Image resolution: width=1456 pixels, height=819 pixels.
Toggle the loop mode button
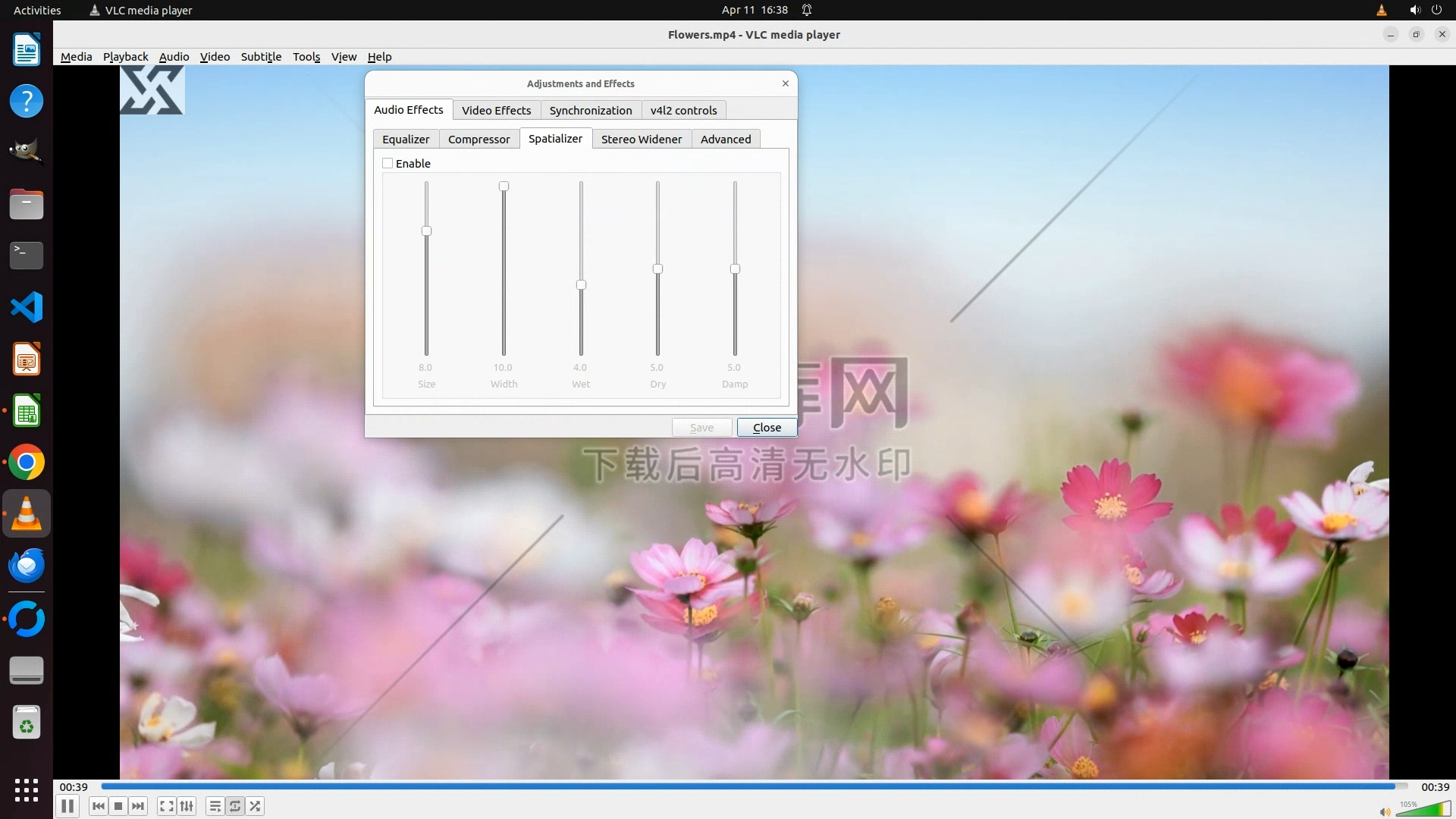[x=235, y=806]
